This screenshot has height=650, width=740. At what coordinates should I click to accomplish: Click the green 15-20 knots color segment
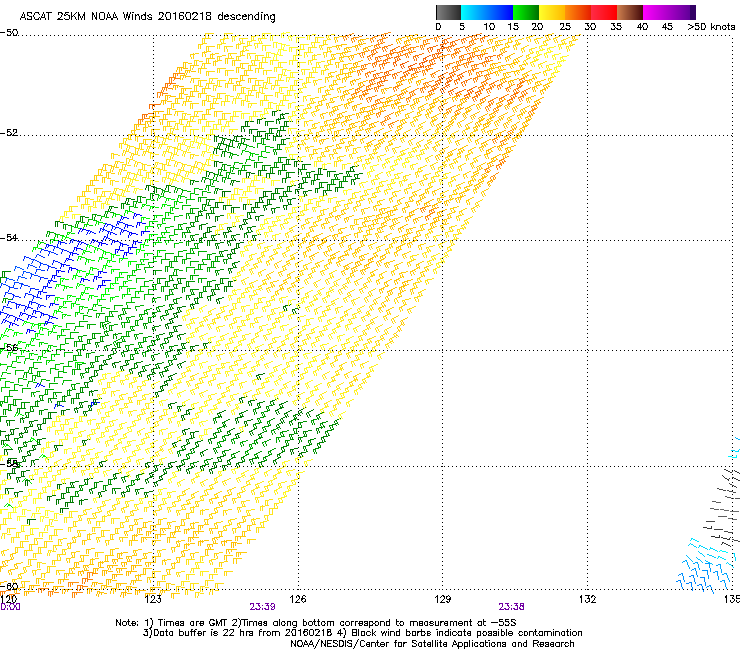point(526,12)
